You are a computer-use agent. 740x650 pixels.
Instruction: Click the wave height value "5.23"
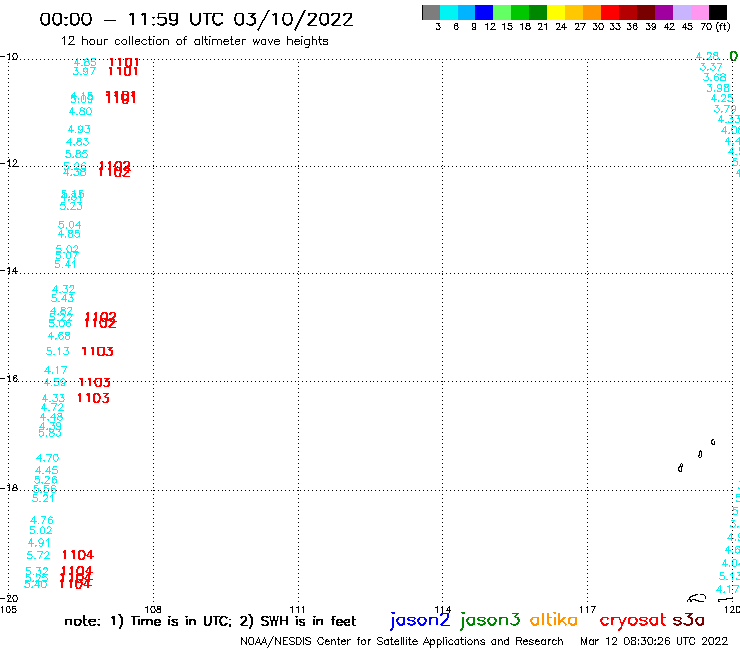pyautogui.click(x=71, y=206)
